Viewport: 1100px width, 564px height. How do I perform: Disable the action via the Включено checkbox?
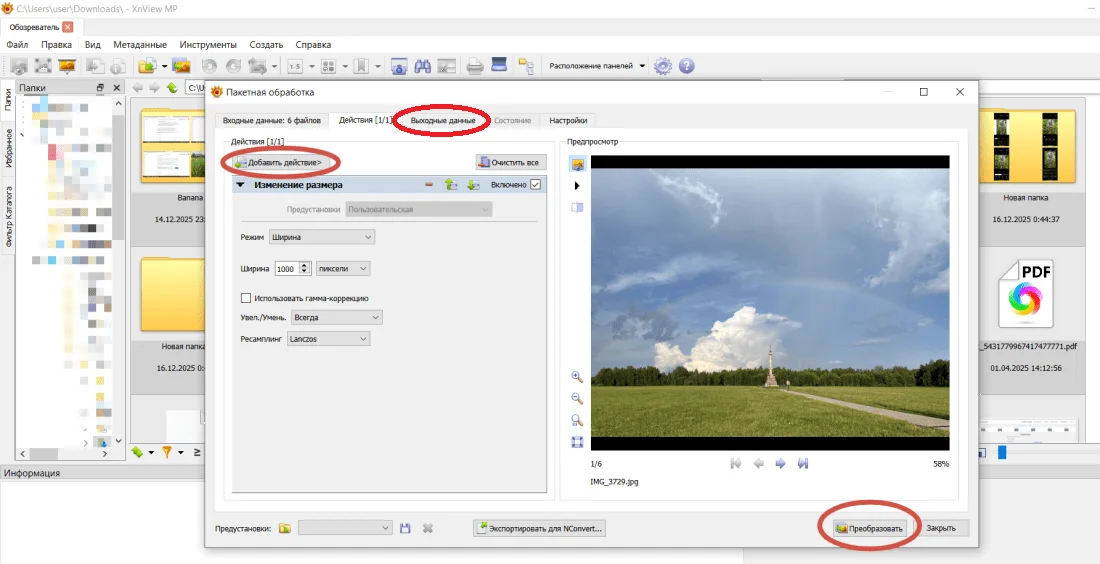pyautogui.click(x=536, y=185)
